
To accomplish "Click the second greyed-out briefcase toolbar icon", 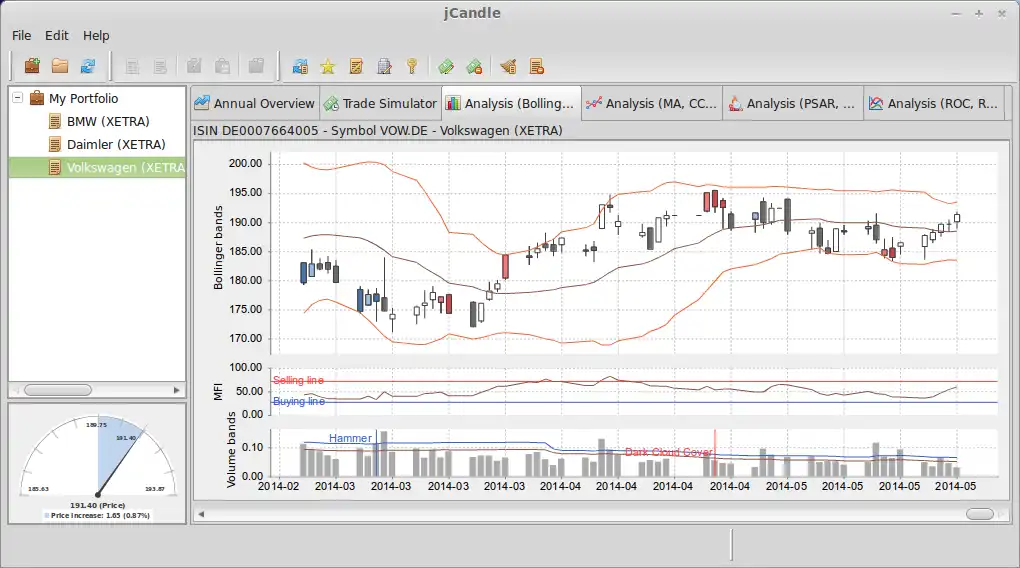I will point(222,66).
